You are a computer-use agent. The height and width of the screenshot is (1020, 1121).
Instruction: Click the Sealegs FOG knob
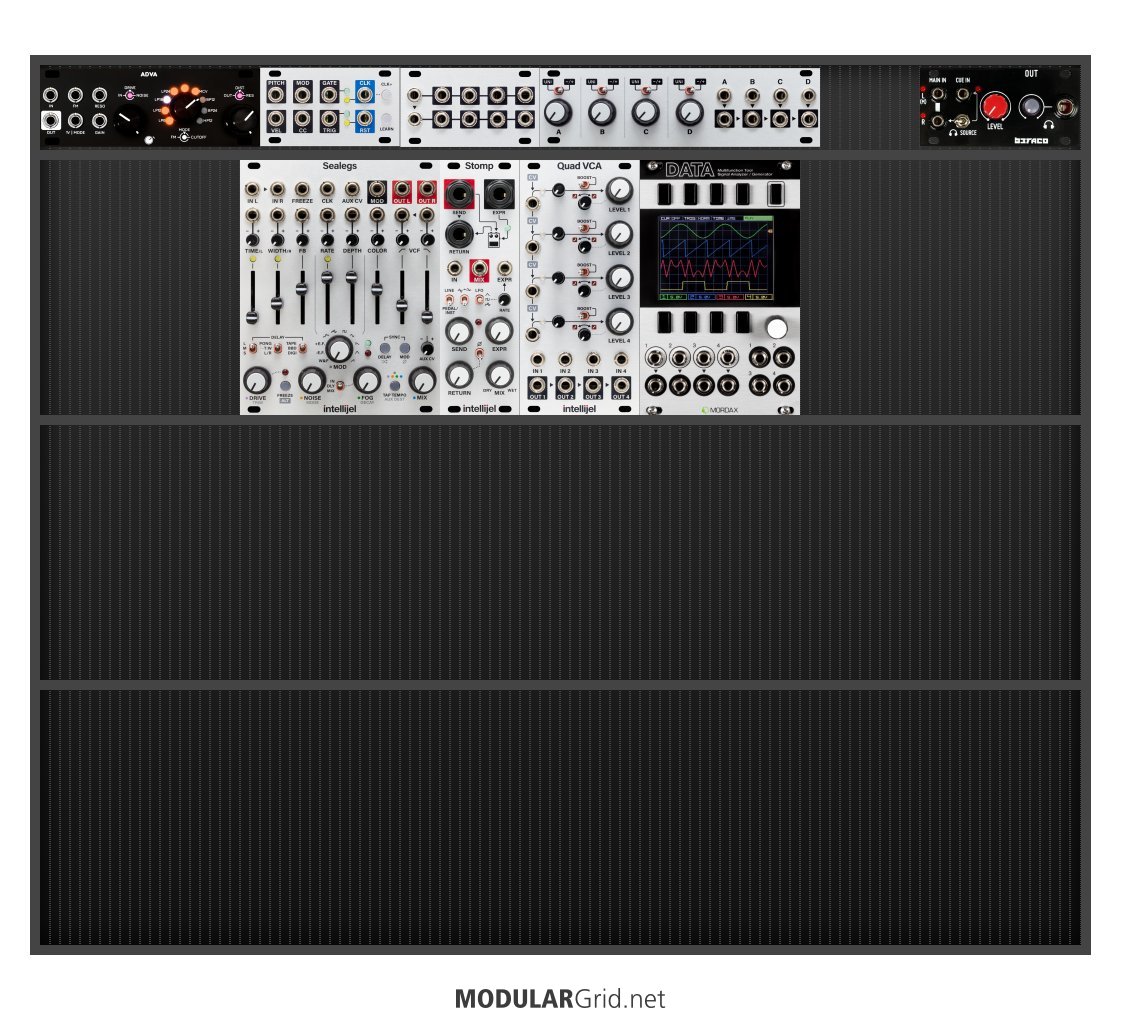[x=367, y=380]
